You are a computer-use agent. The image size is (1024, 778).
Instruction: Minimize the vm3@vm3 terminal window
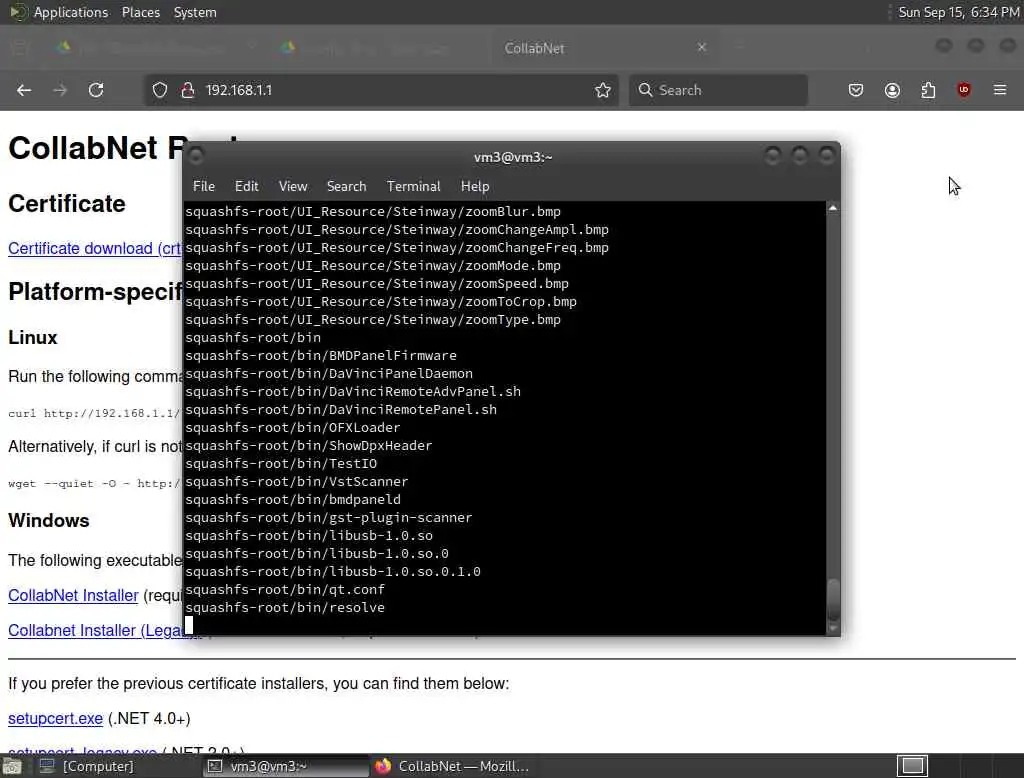click(773, 155)
